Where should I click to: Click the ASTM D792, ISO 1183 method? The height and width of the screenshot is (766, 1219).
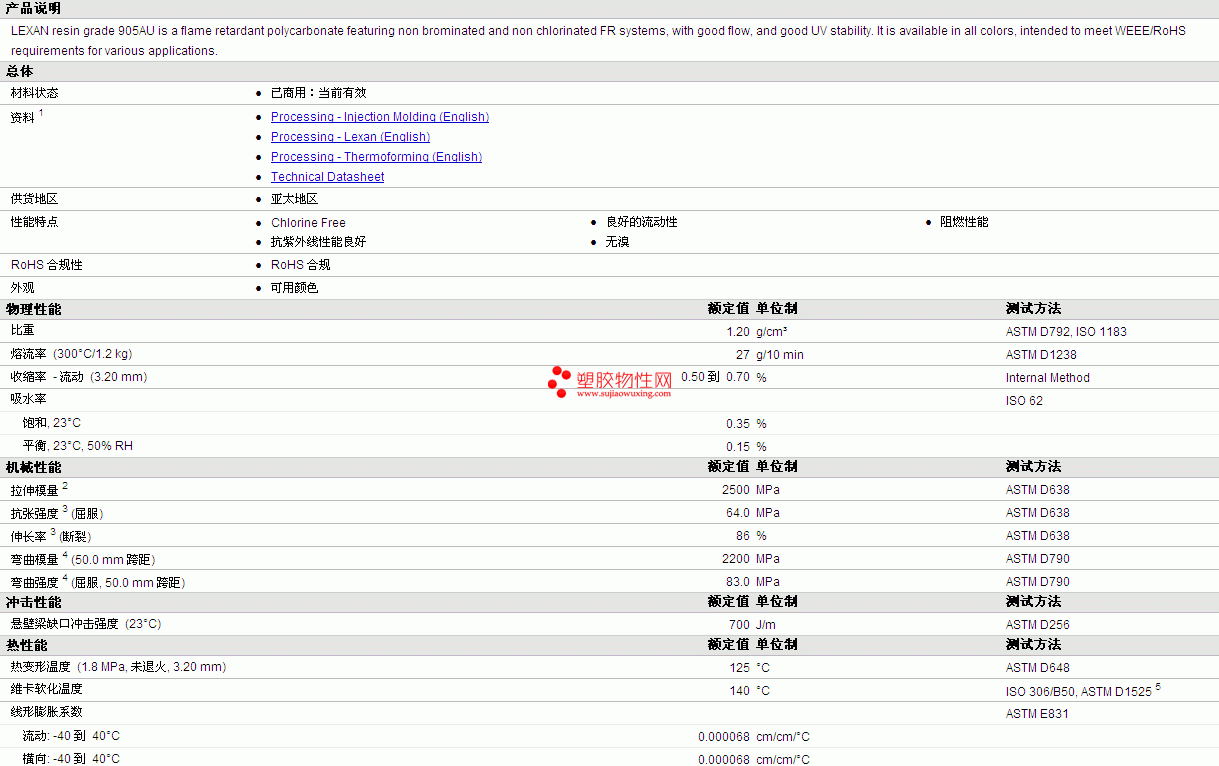tap(1066, 332)
